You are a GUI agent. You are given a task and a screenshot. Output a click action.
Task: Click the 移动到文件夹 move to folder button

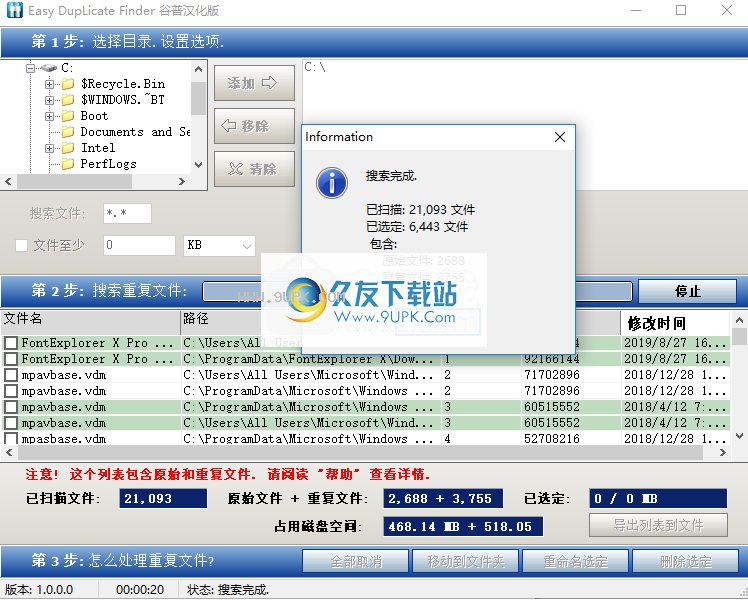pyautogui.click(x=466, y=561)
